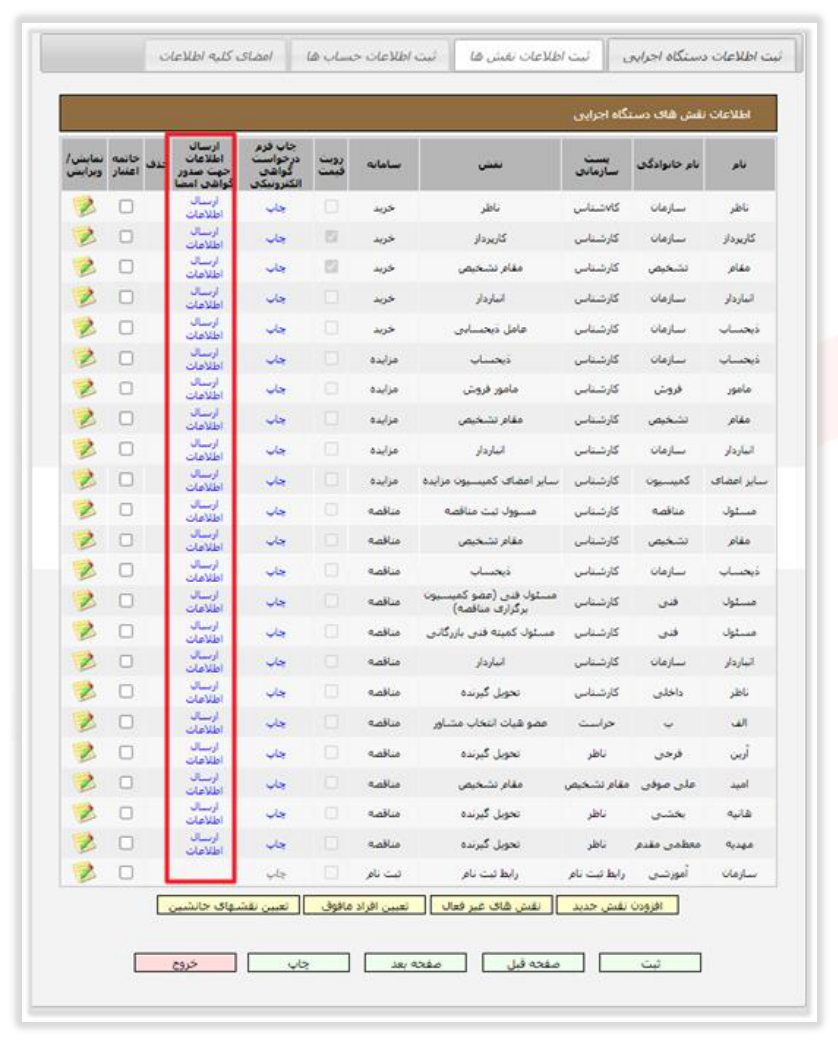
Task: Edit the رابط ثبت نام row
Action: pos(84,872)
